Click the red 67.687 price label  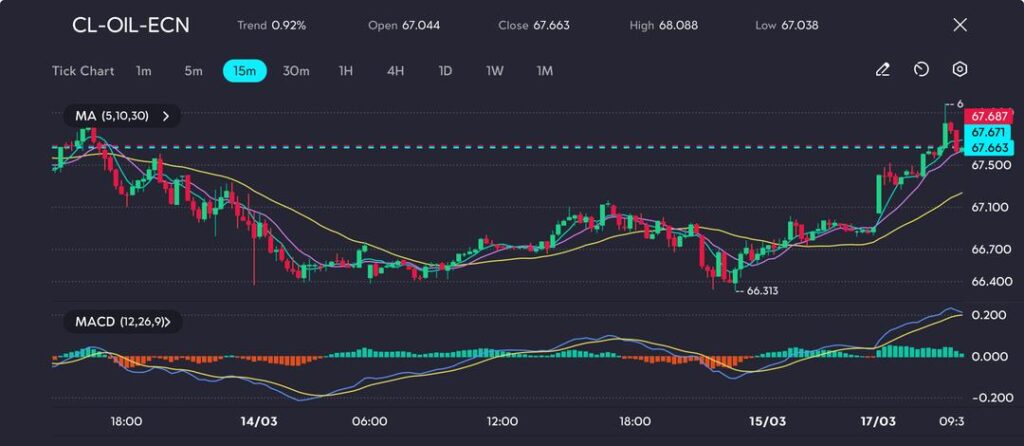[x=988, y=117]
